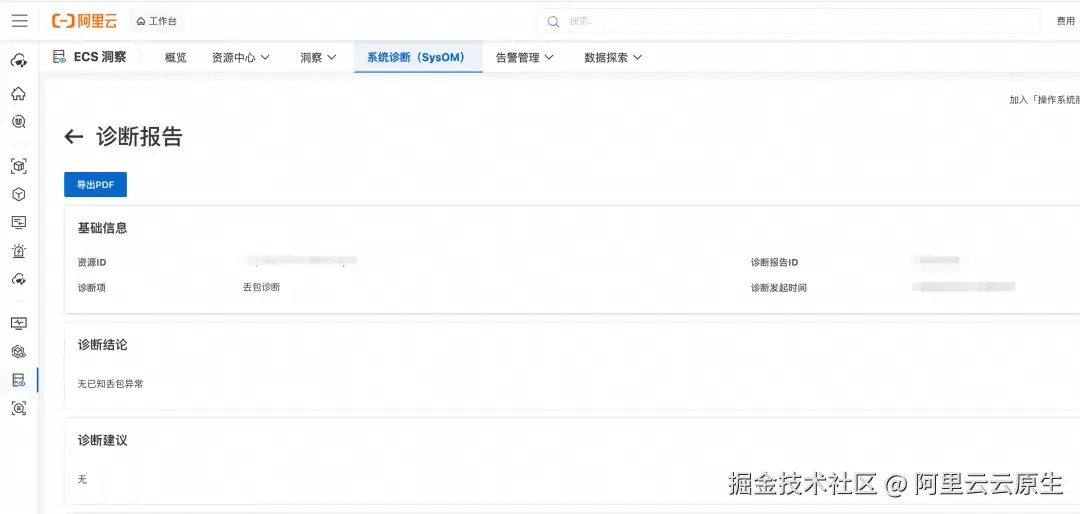The height and width of the screenshot is (514, 1080).
Task: Click the 加入「操作系统 link at top right
Action: pos(1044,100)
